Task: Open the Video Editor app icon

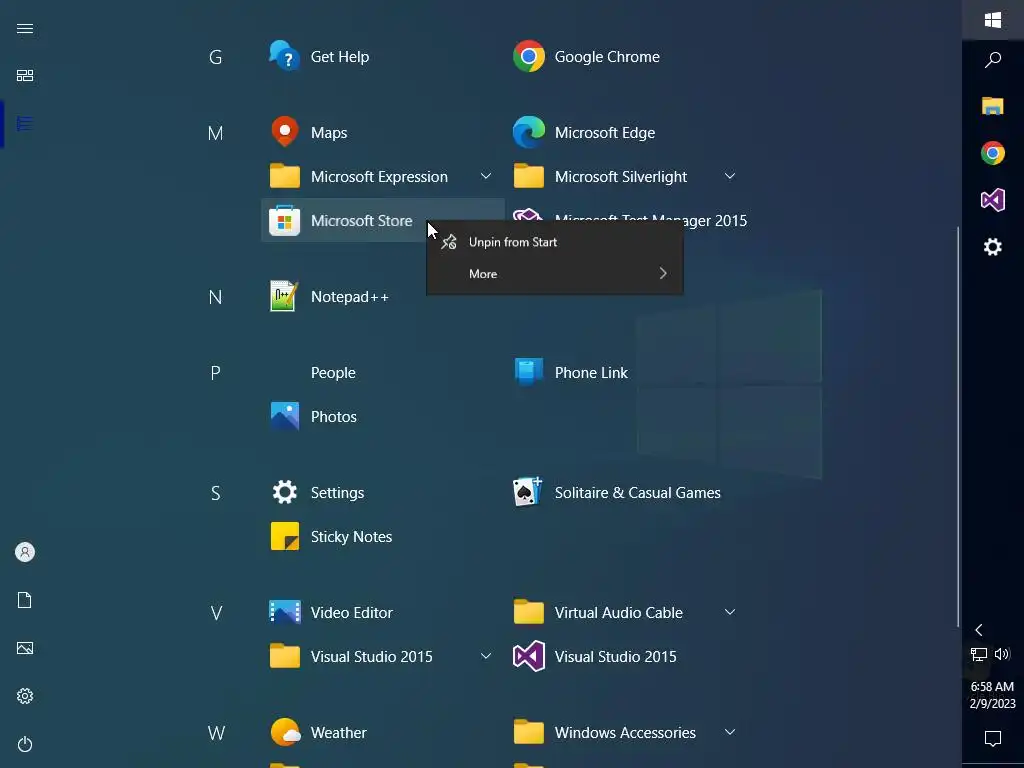Action: point(285,613)
